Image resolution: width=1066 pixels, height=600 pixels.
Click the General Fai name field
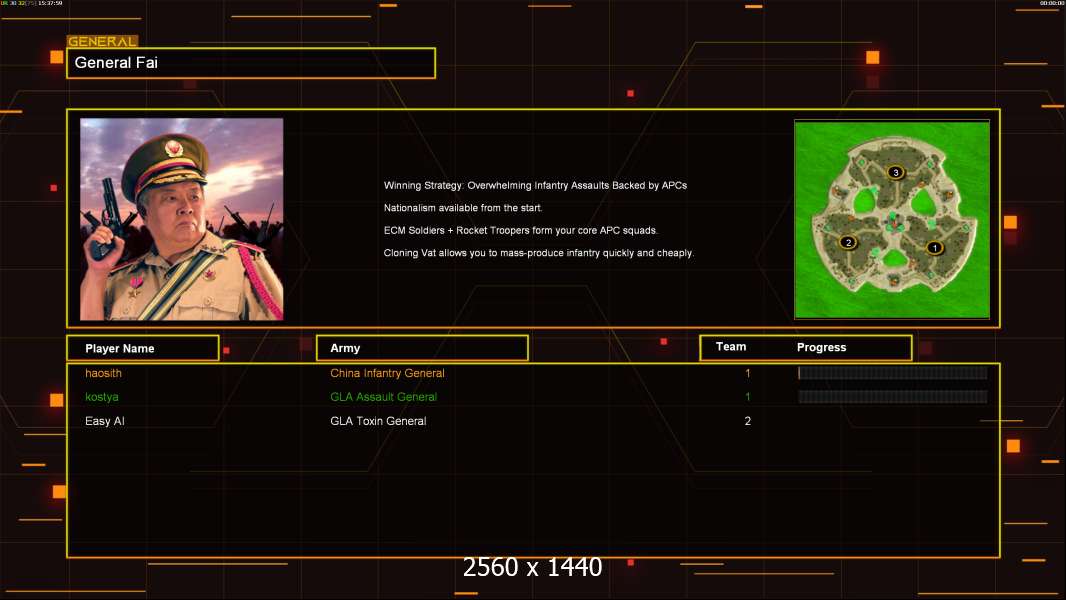[x=251, y=63]
